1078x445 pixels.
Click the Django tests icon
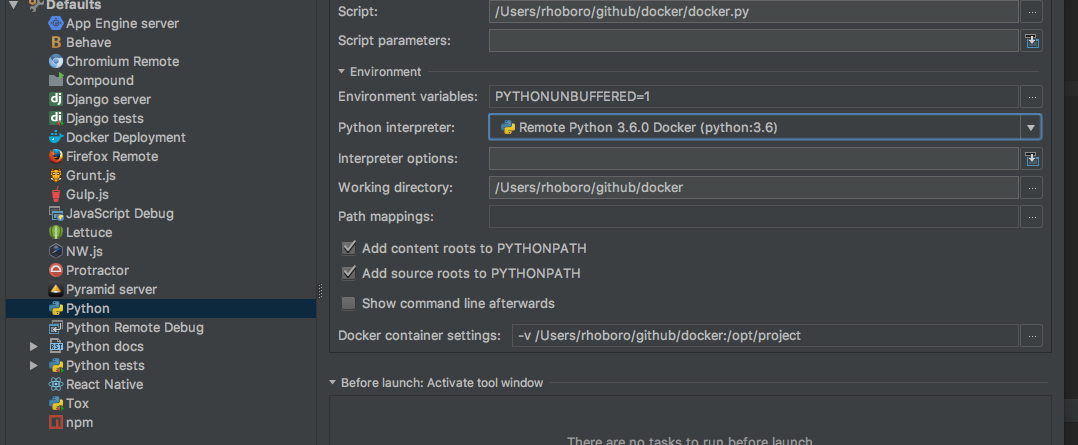coord(56,118)
